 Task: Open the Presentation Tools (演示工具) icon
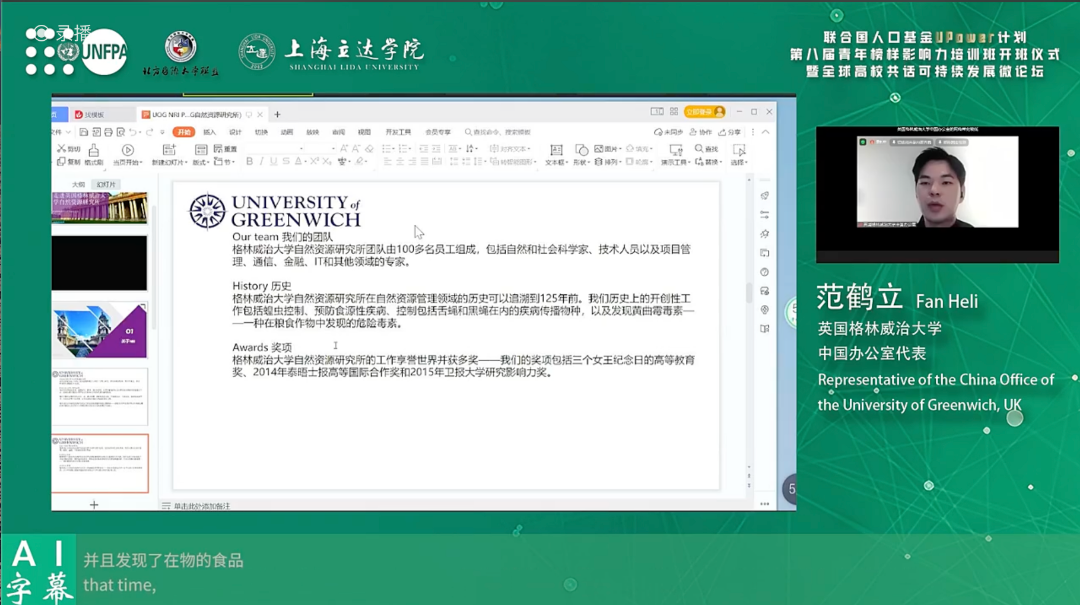click(x=676, y=150)
